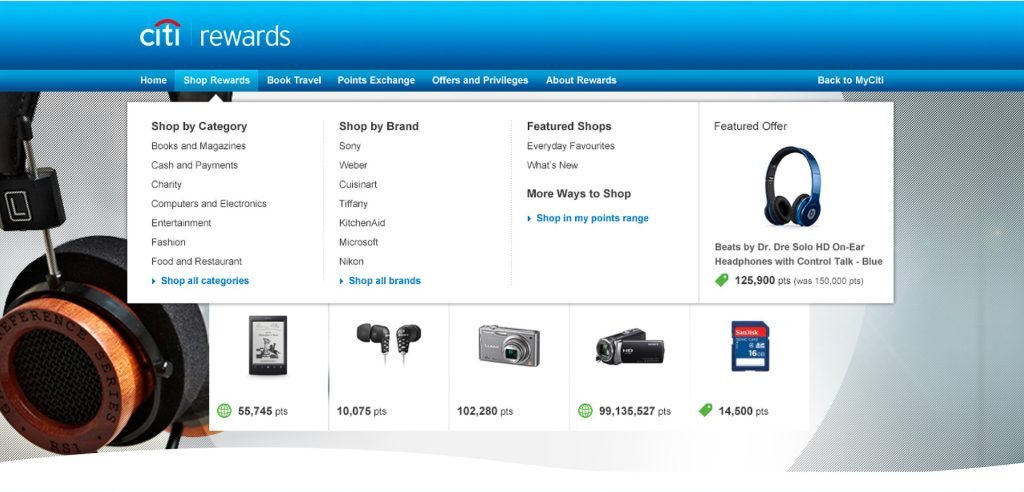
Task: Open the Shop Rewards menu tab
Action: [x=216, y=80]
